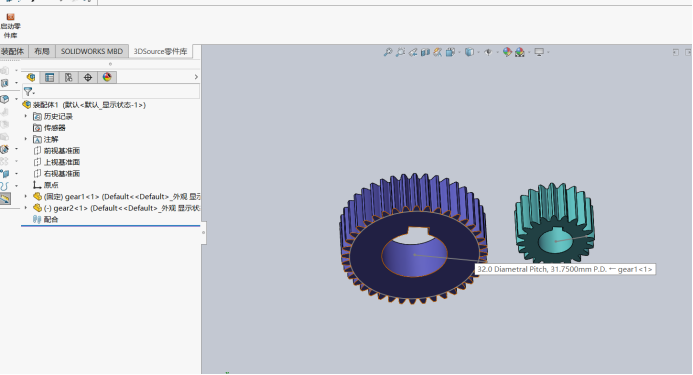
Task: Open the Hide/Show Items dropdown arrow
Action: coord(497,53)
